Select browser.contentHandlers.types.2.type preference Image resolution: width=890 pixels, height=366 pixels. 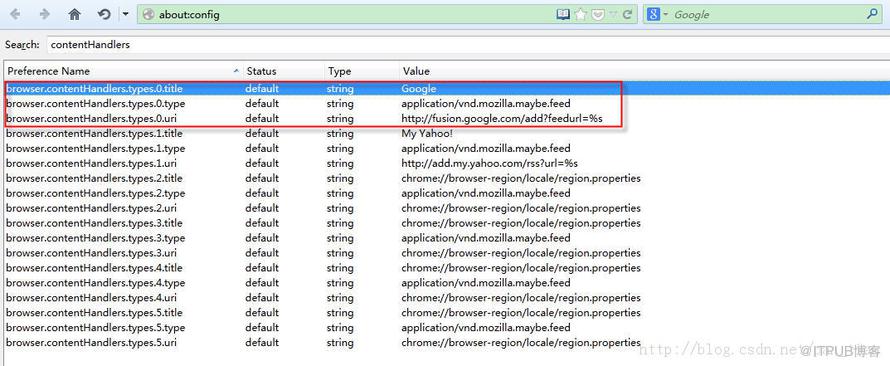(95, 193)
